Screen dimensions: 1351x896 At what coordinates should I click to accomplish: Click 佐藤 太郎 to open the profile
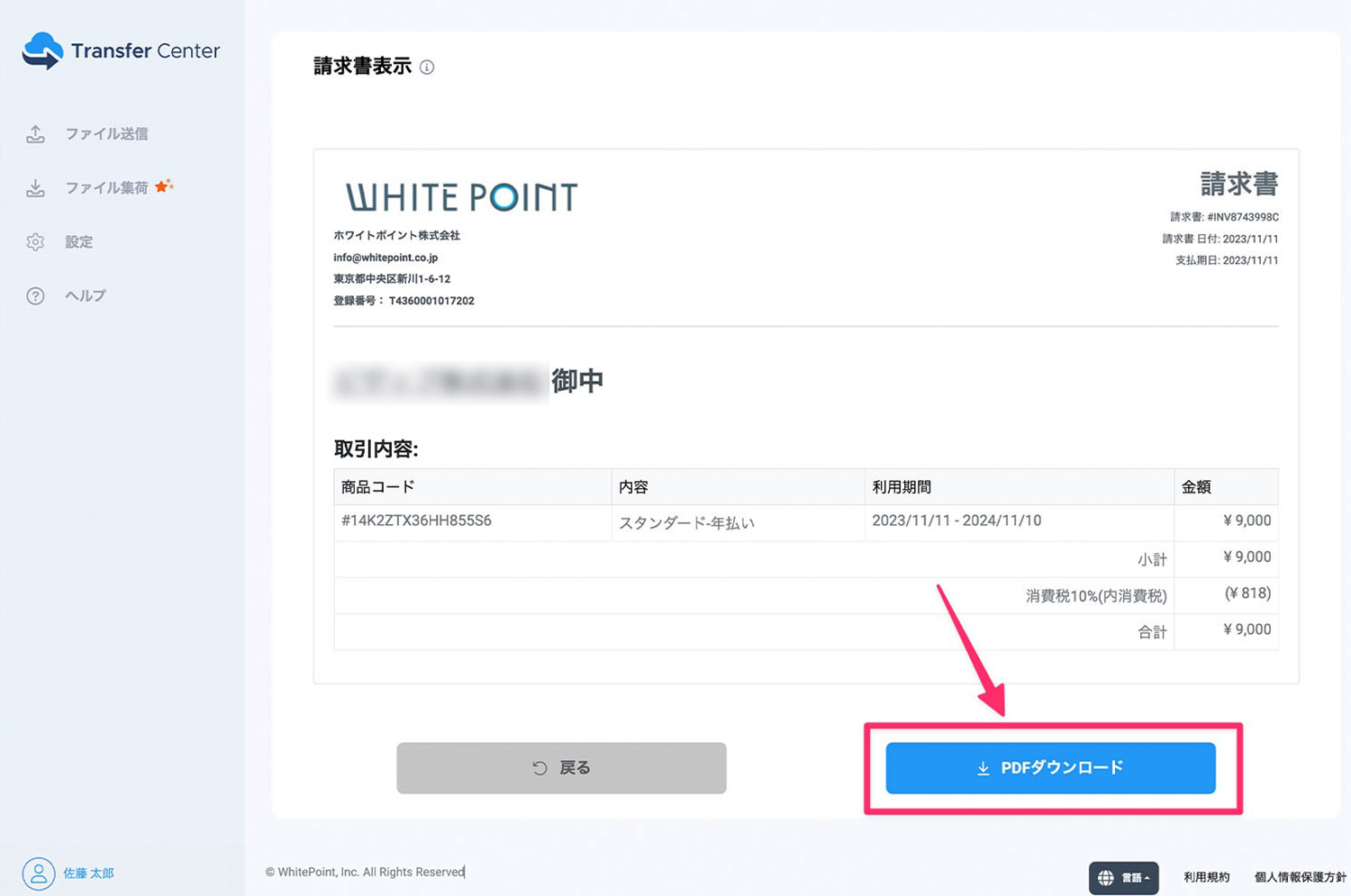(x=87, y=873)
